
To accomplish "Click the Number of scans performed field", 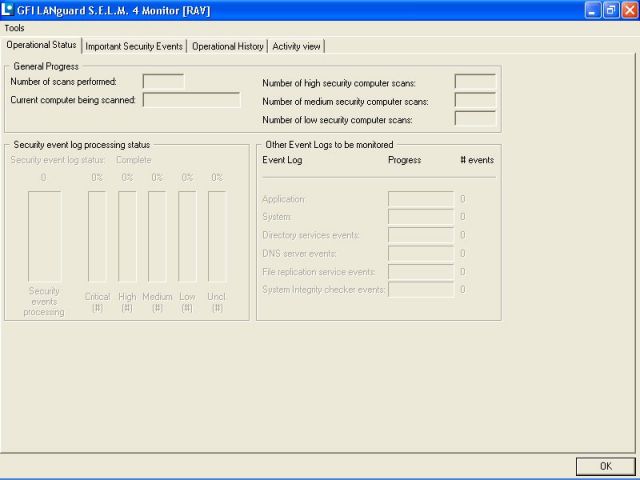I will (163, 81).
